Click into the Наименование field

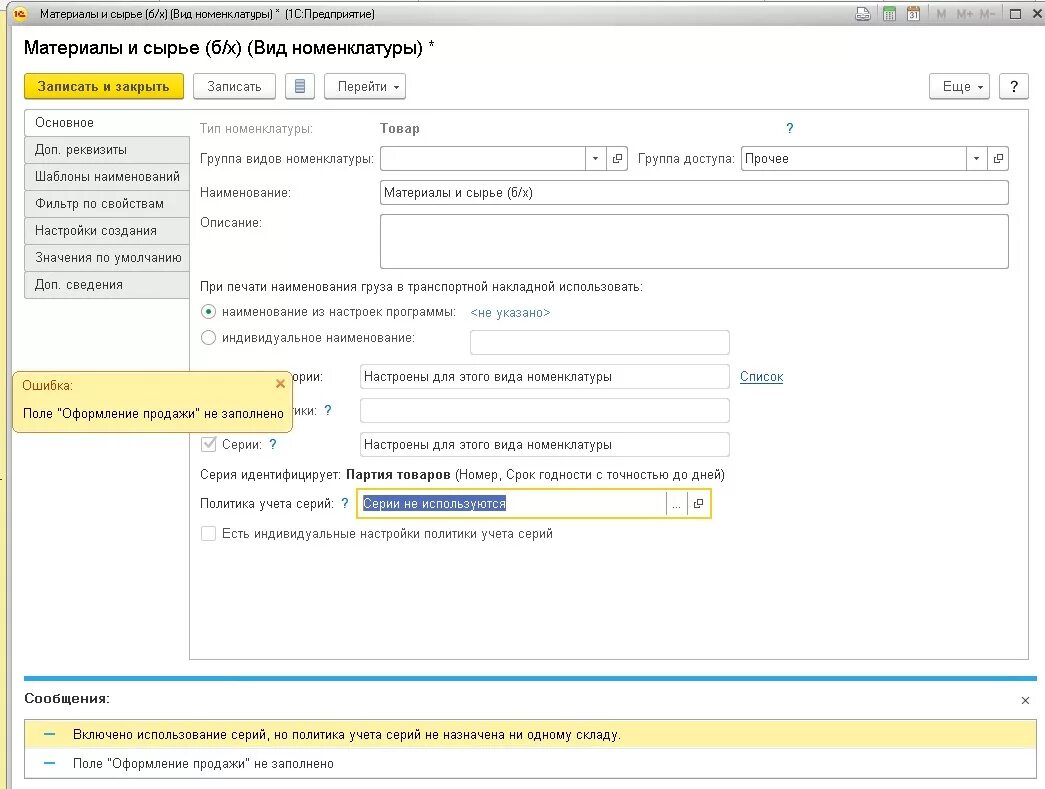click(x=694, y=193)
